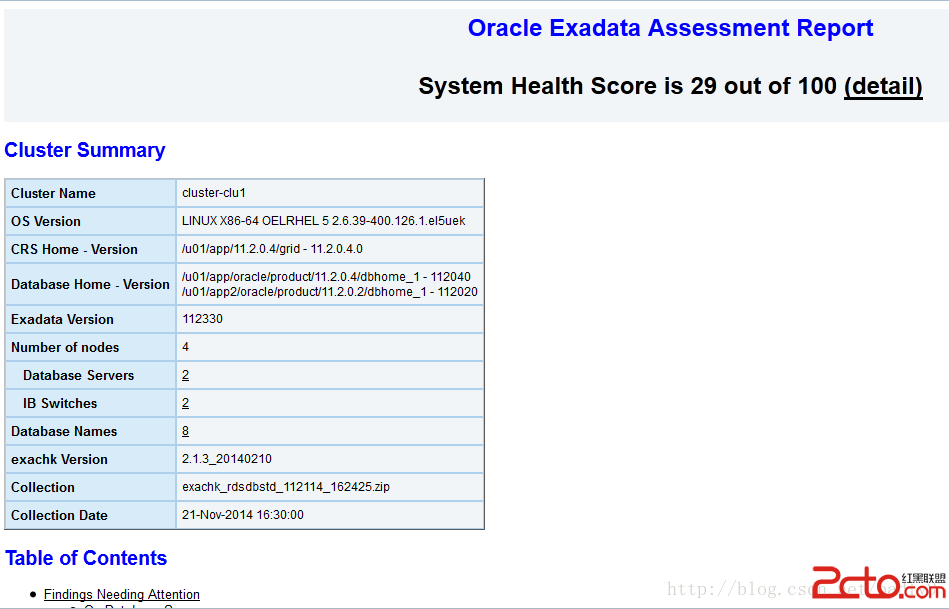This screenshot has width=949, height=609.
Task: Select the "Exadata Version" row label
Action: [x=62, y=320]
